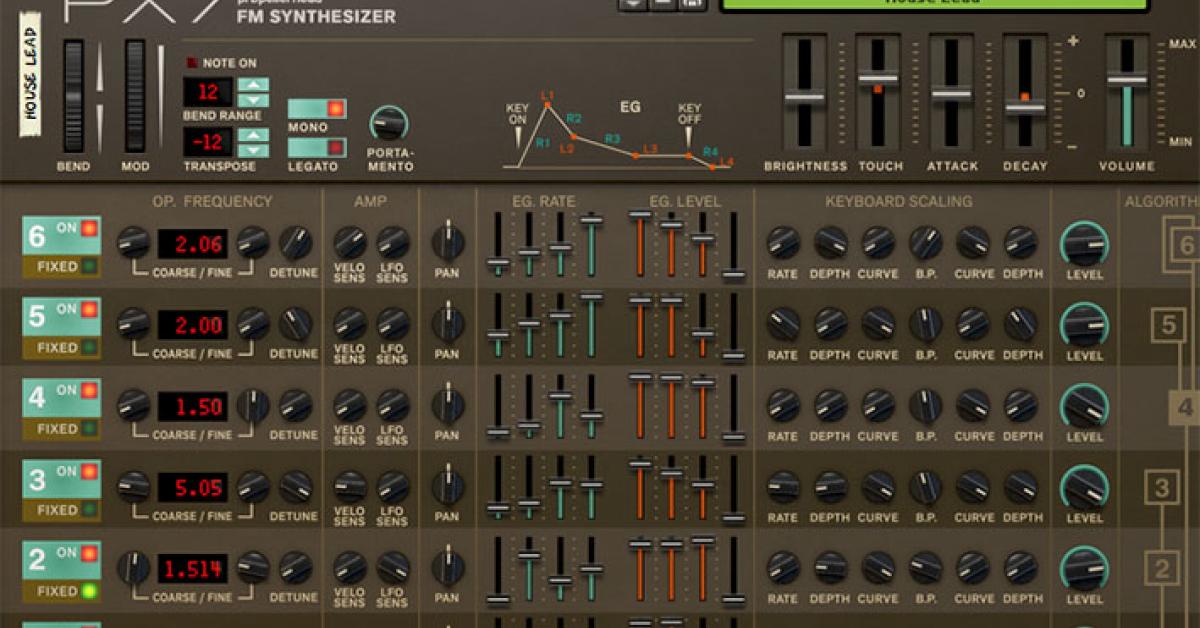The image size is (1200, 628).
Task: Click the save patch disk icon
Action: [691, 4]
